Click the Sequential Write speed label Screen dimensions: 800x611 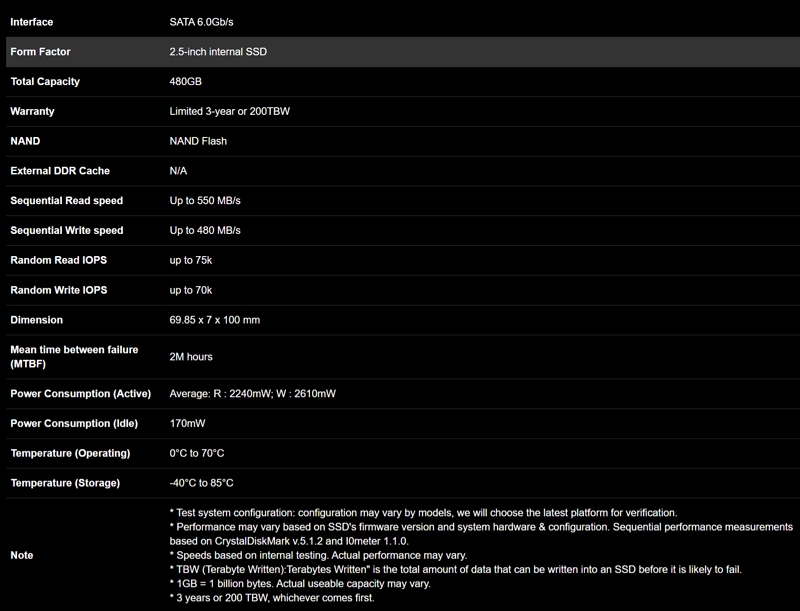[x=67, y=231]
